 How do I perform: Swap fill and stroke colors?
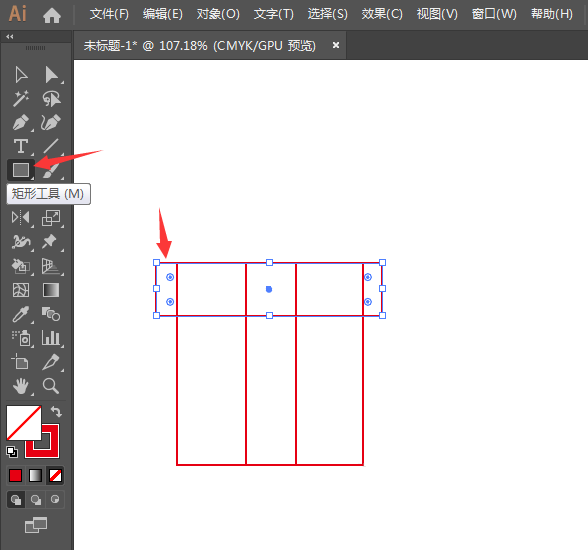click(x=56, y=411)
